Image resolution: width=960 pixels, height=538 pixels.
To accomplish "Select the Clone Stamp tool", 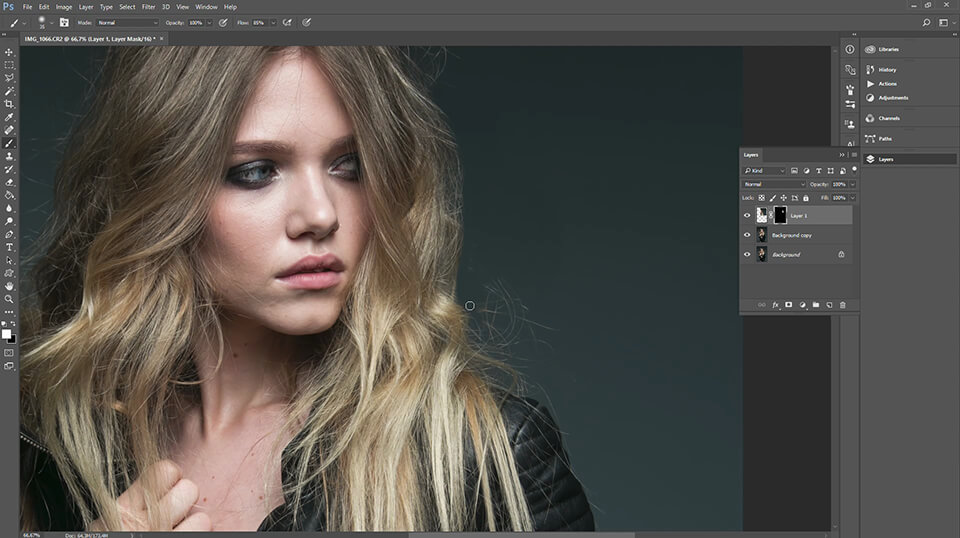I will 9,156.
